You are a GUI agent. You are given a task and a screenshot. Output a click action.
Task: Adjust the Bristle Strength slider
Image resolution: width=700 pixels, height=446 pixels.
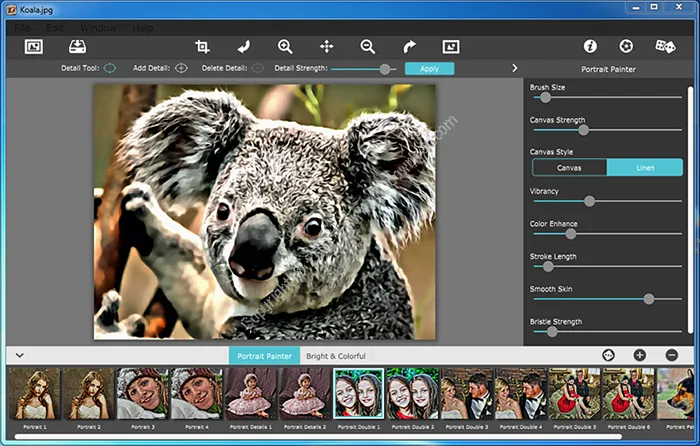[552, 331]
